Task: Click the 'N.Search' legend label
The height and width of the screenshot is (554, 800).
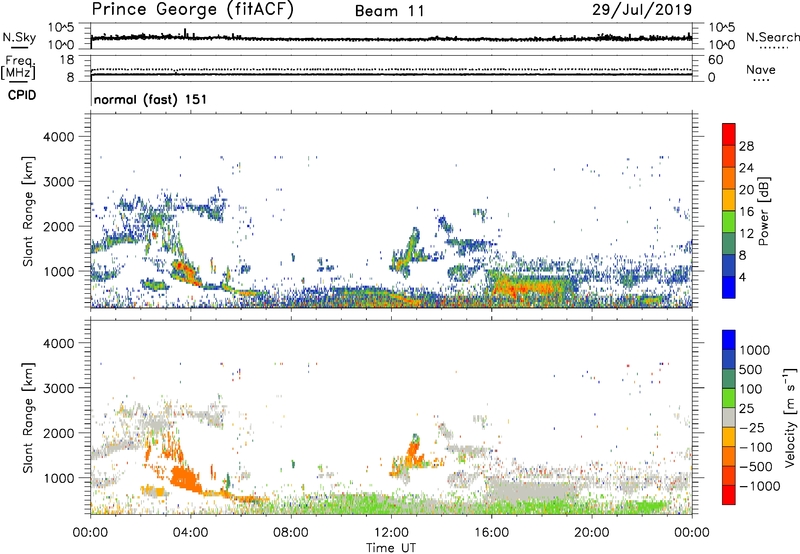Action: tap(772, 37)
